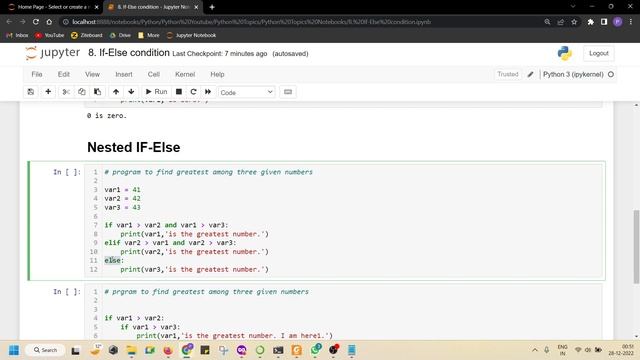640x360 pixels.
Task: Open the taskbar clock and date
Action: pyautogui.click(x=620, y=350)
